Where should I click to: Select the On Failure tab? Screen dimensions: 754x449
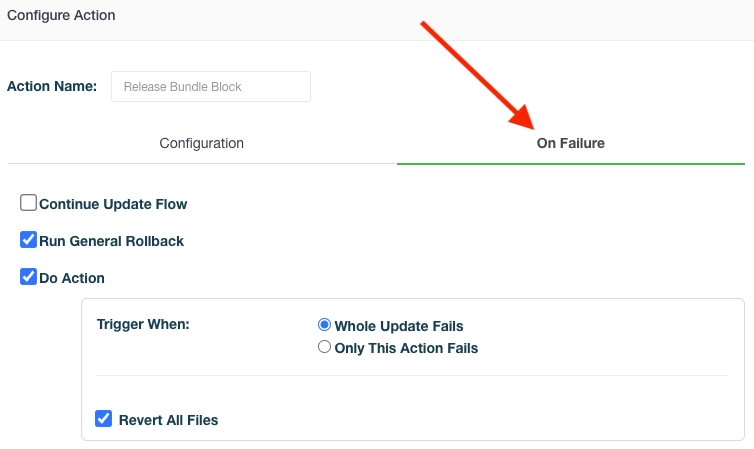570,143
